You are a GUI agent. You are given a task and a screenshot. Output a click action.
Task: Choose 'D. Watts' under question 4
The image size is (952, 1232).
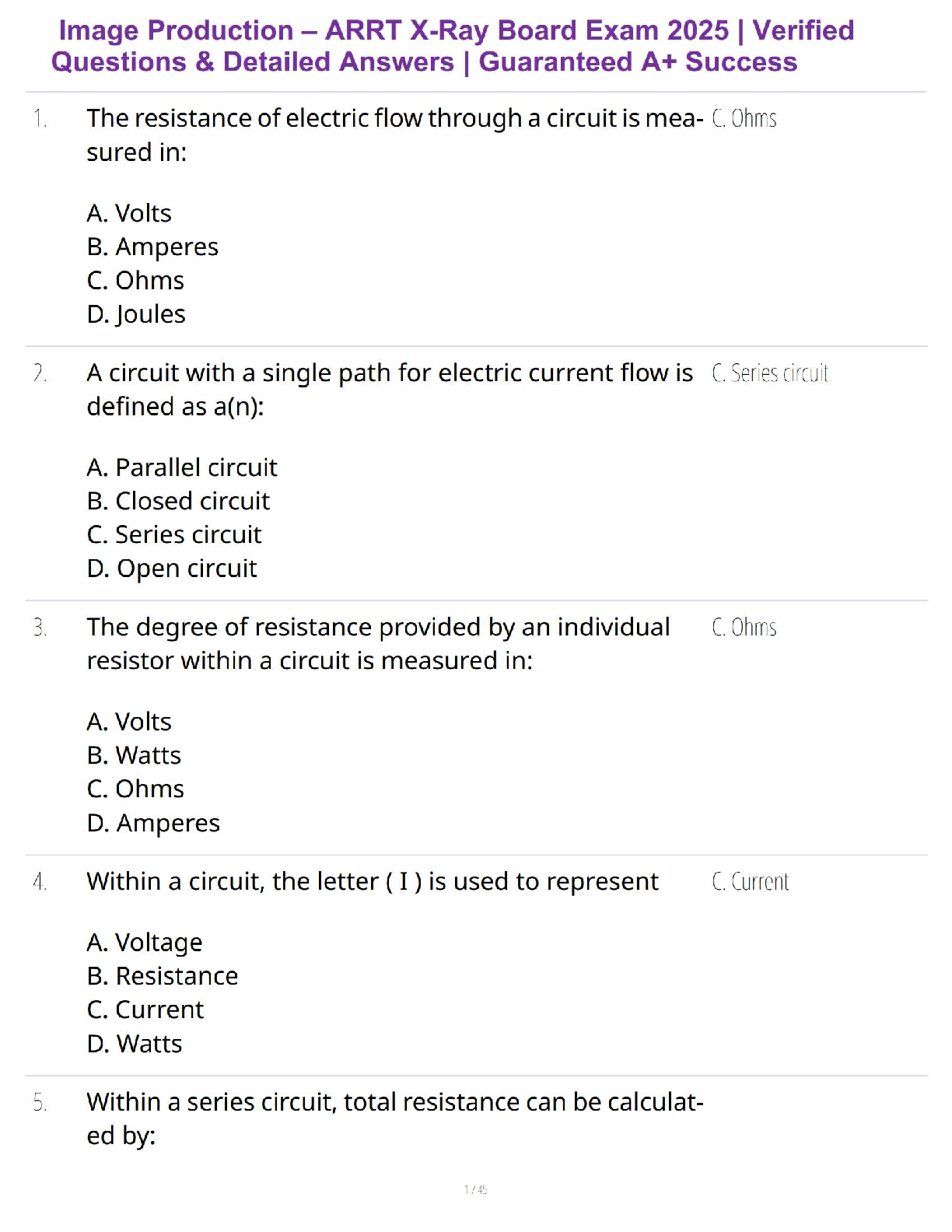click(135, 1044)
